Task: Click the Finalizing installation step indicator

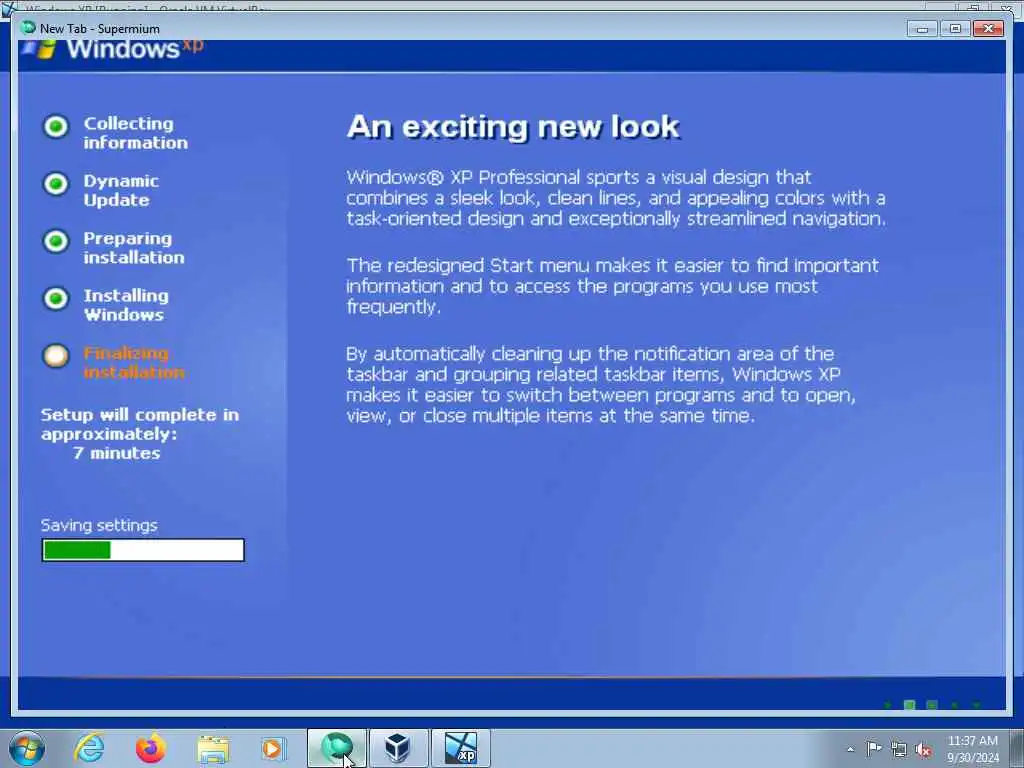Action: tap(56, 356)
